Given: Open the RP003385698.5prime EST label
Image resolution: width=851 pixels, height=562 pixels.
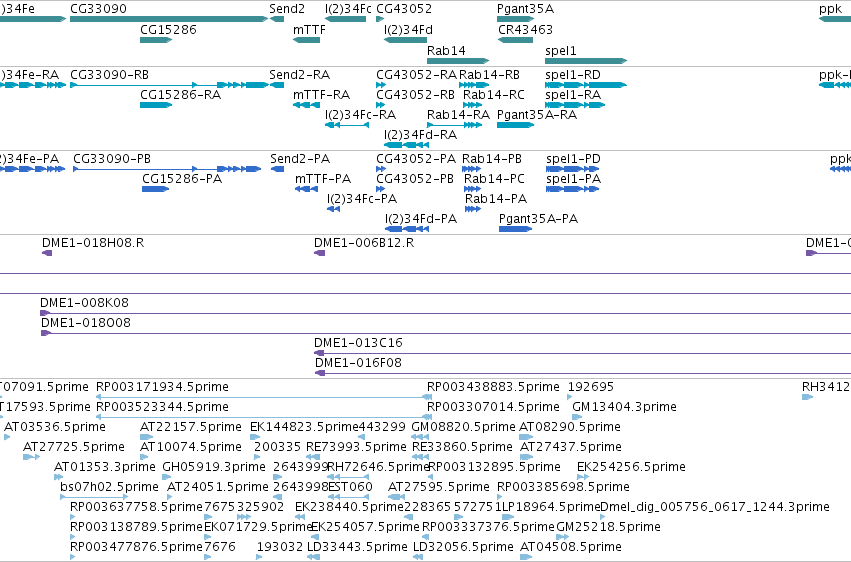Looking at the screenshot, I should 563,487.
